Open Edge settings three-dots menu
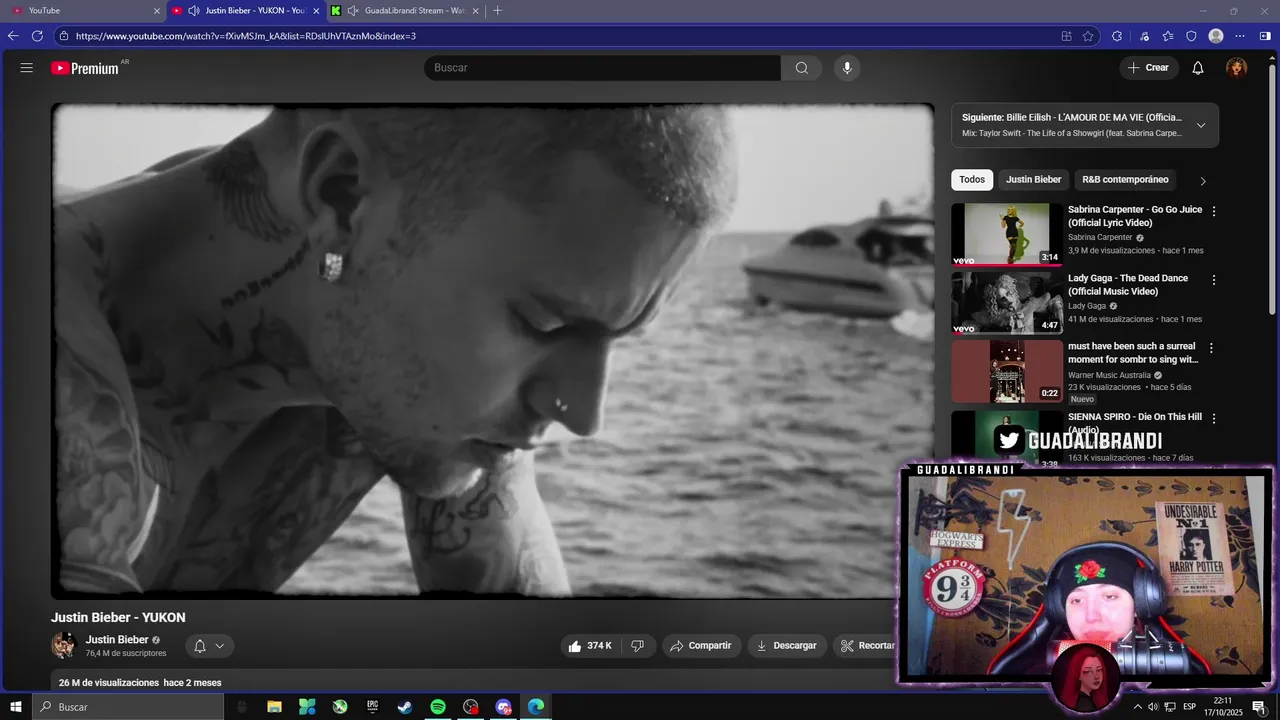This screenshot has height=720, width=1280. (1240, 36)
